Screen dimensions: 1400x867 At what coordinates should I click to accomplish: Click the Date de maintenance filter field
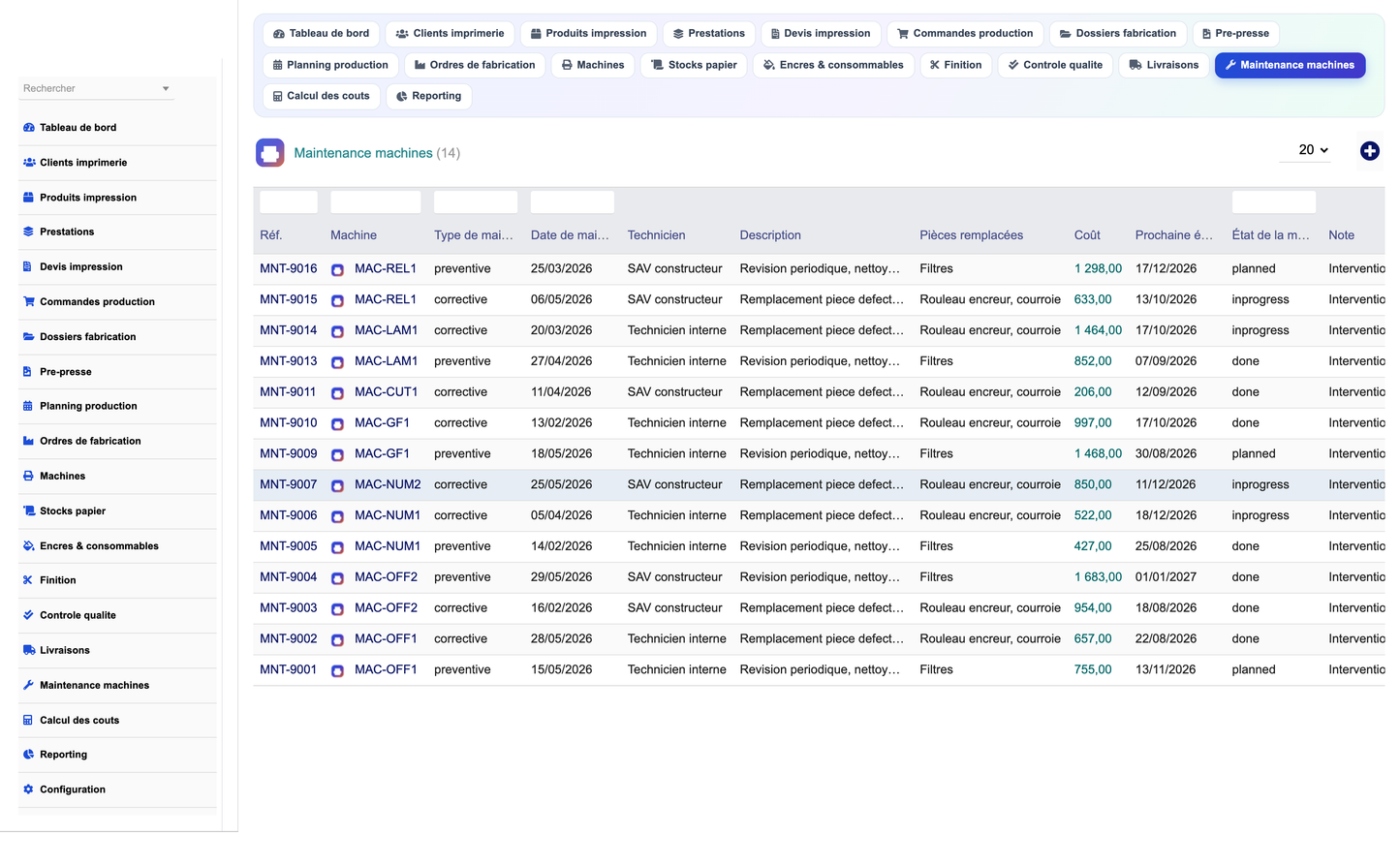point(573,201)
